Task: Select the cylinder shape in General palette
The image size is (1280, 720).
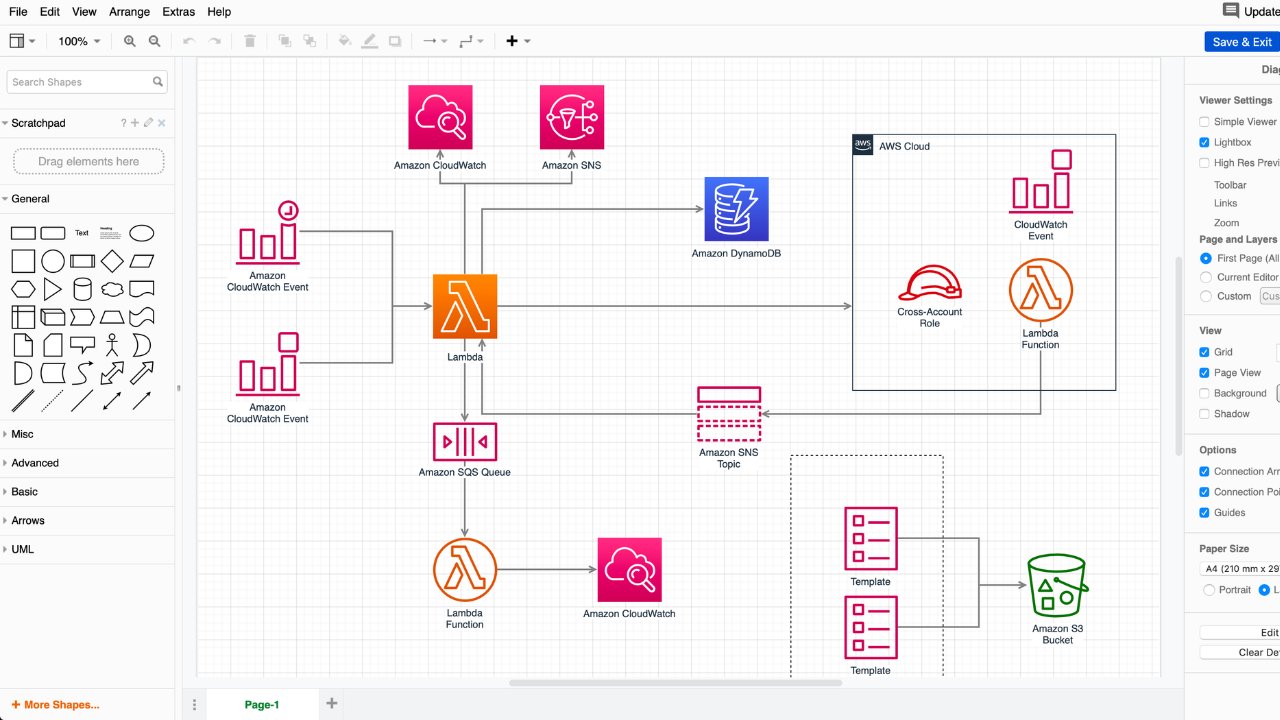Action: click(x=82, y=290)
